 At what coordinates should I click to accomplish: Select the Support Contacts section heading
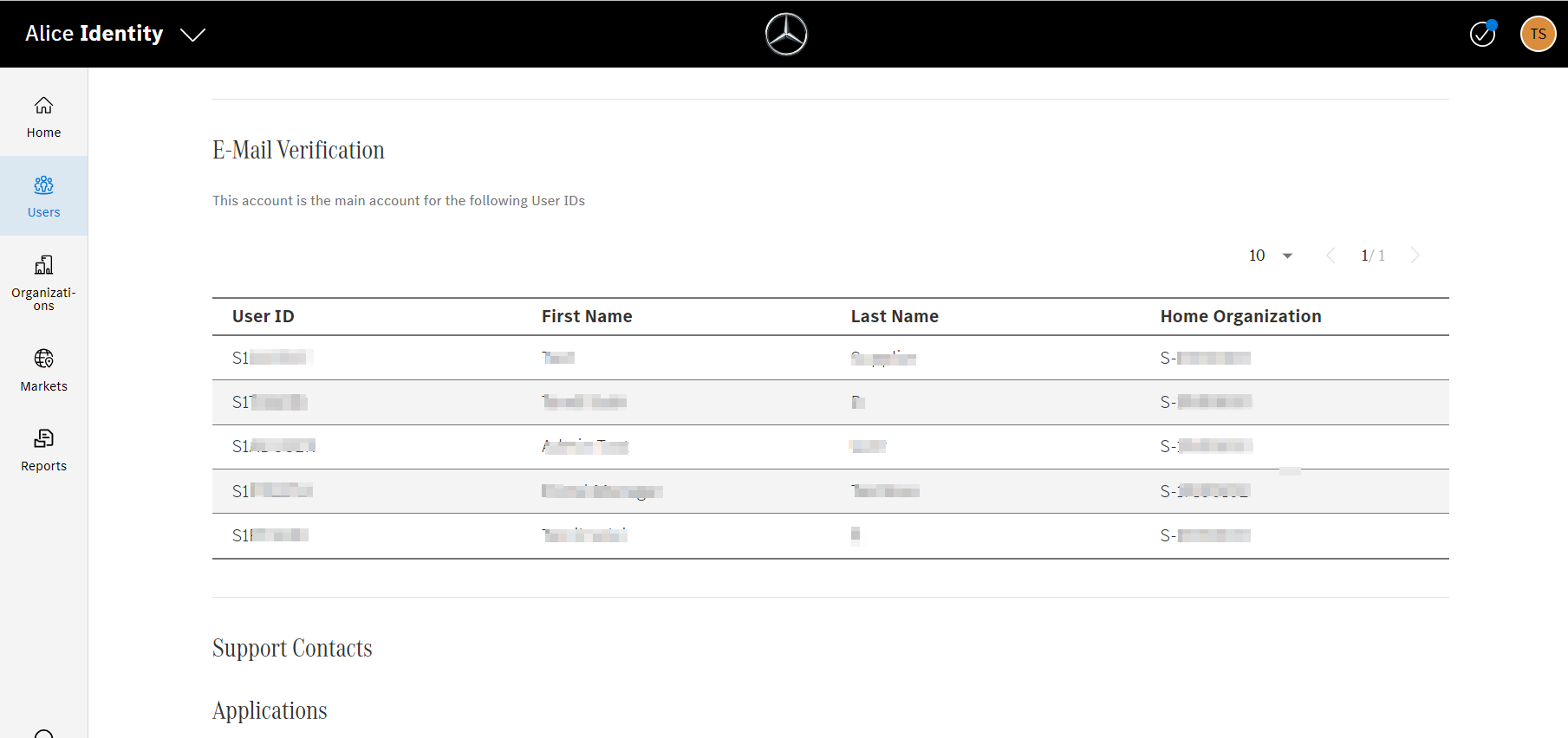292,649
